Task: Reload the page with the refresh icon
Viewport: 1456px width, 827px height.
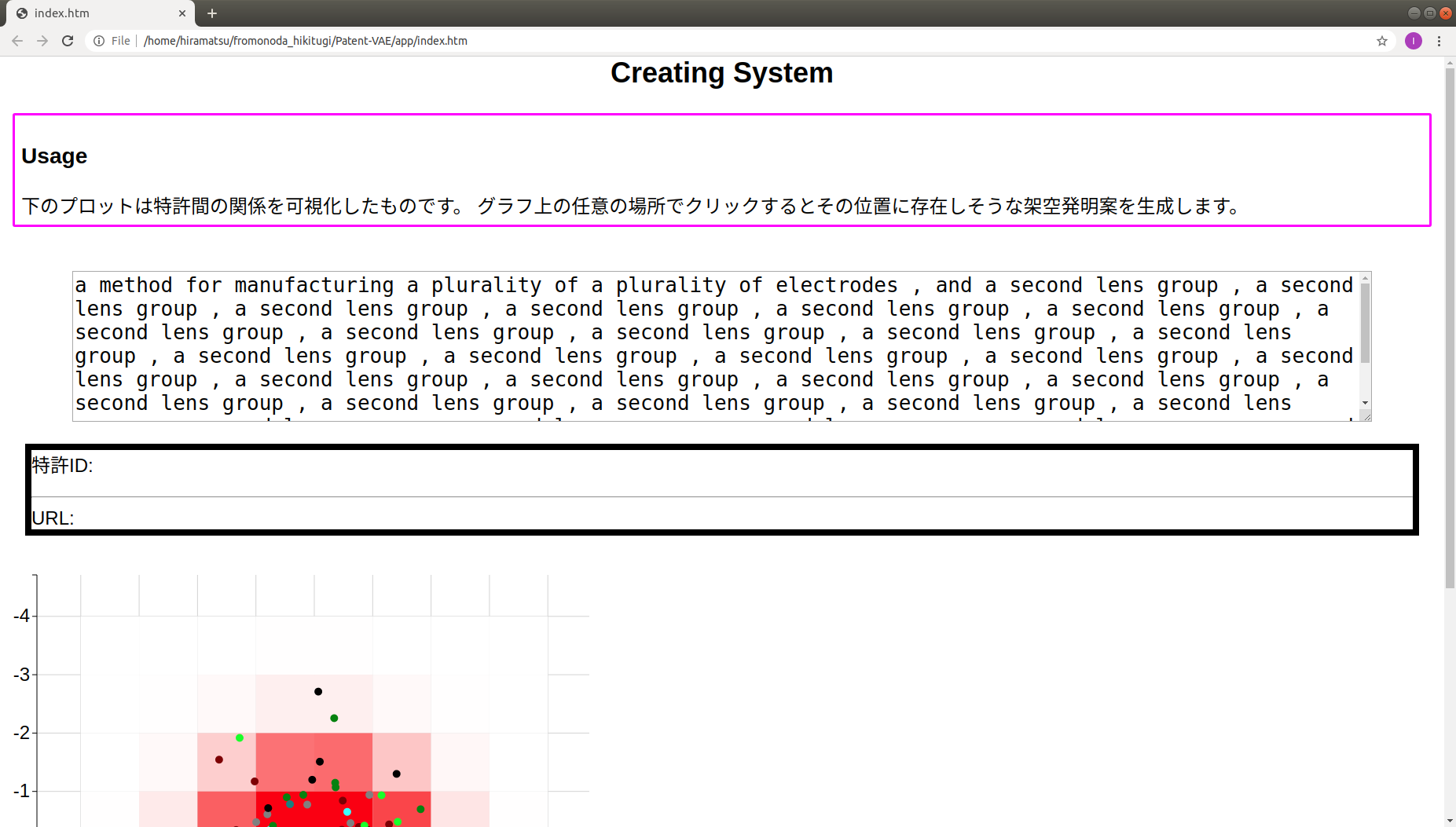Action: (68, 41)
